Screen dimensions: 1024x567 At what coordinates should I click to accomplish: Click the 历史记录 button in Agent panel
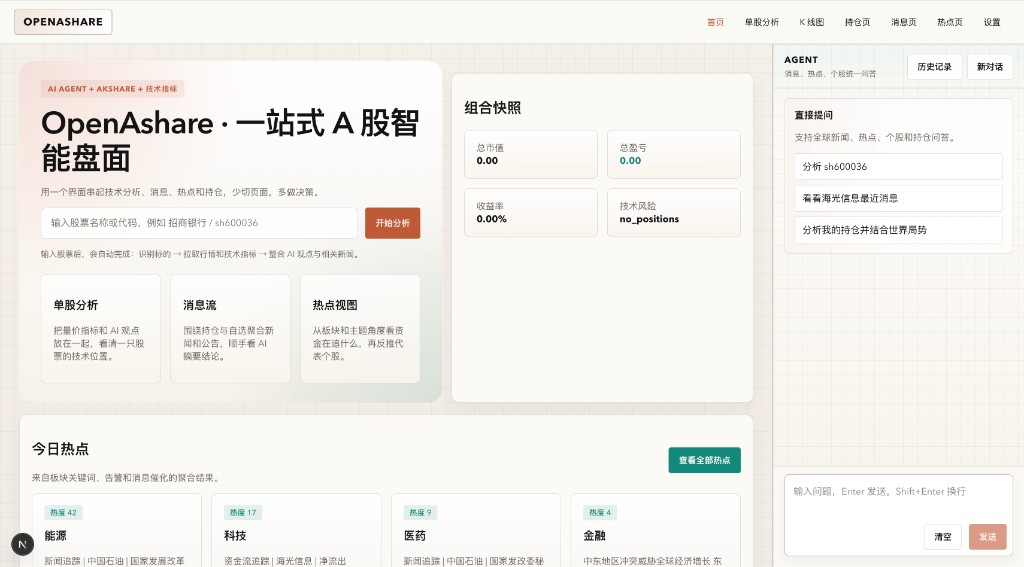coord(935,67)
